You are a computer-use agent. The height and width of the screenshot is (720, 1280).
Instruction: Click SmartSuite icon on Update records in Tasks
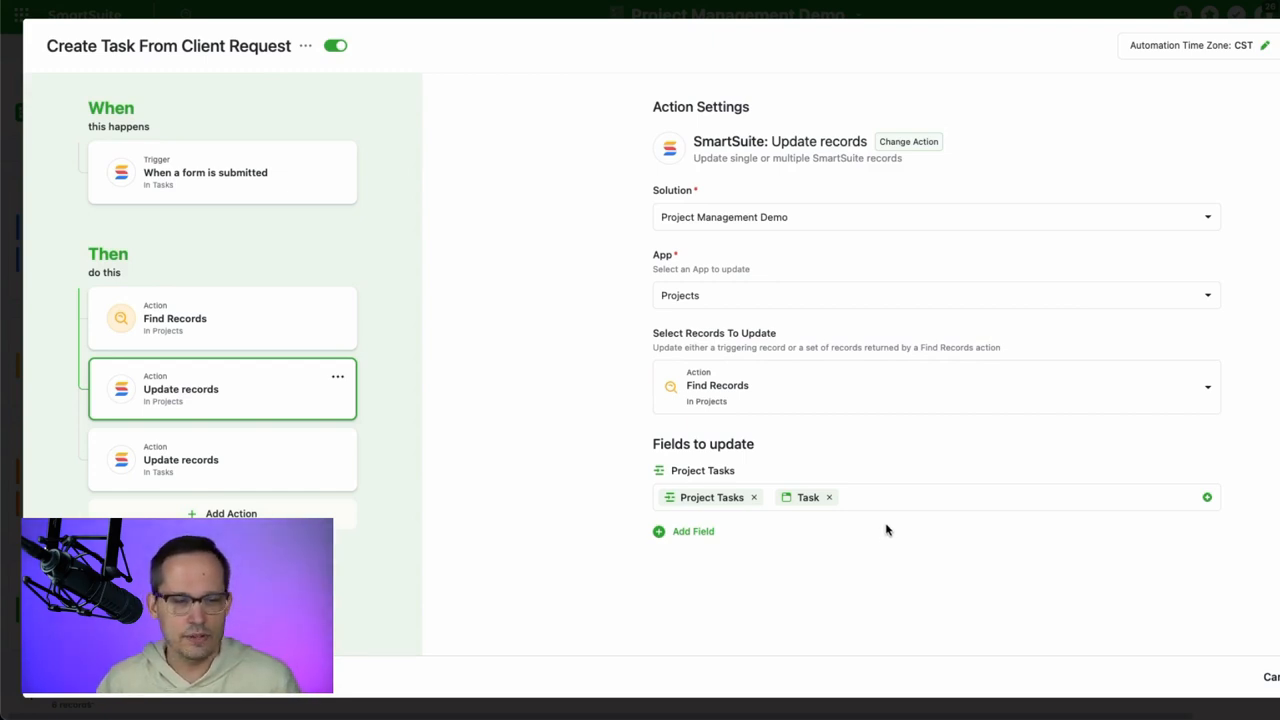[x=121, y=460]
